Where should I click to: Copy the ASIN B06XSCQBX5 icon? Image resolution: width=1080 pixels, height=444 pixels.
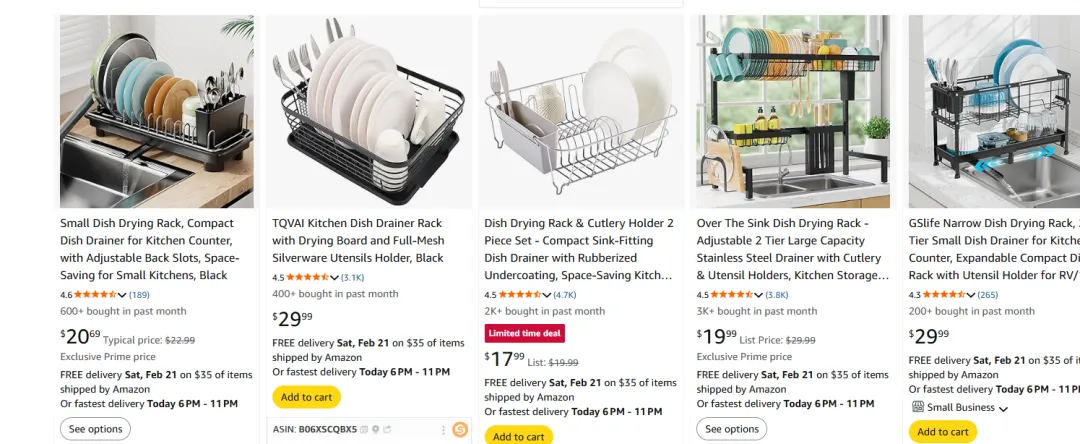pos(364,430)
